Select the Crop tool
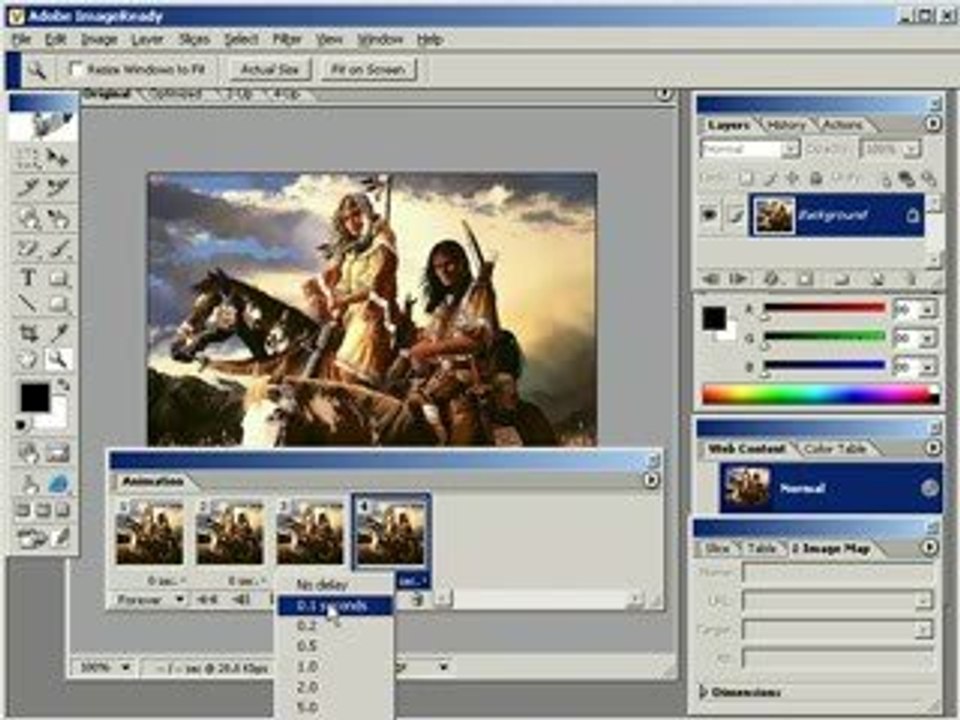 click(x=28, y=332)
